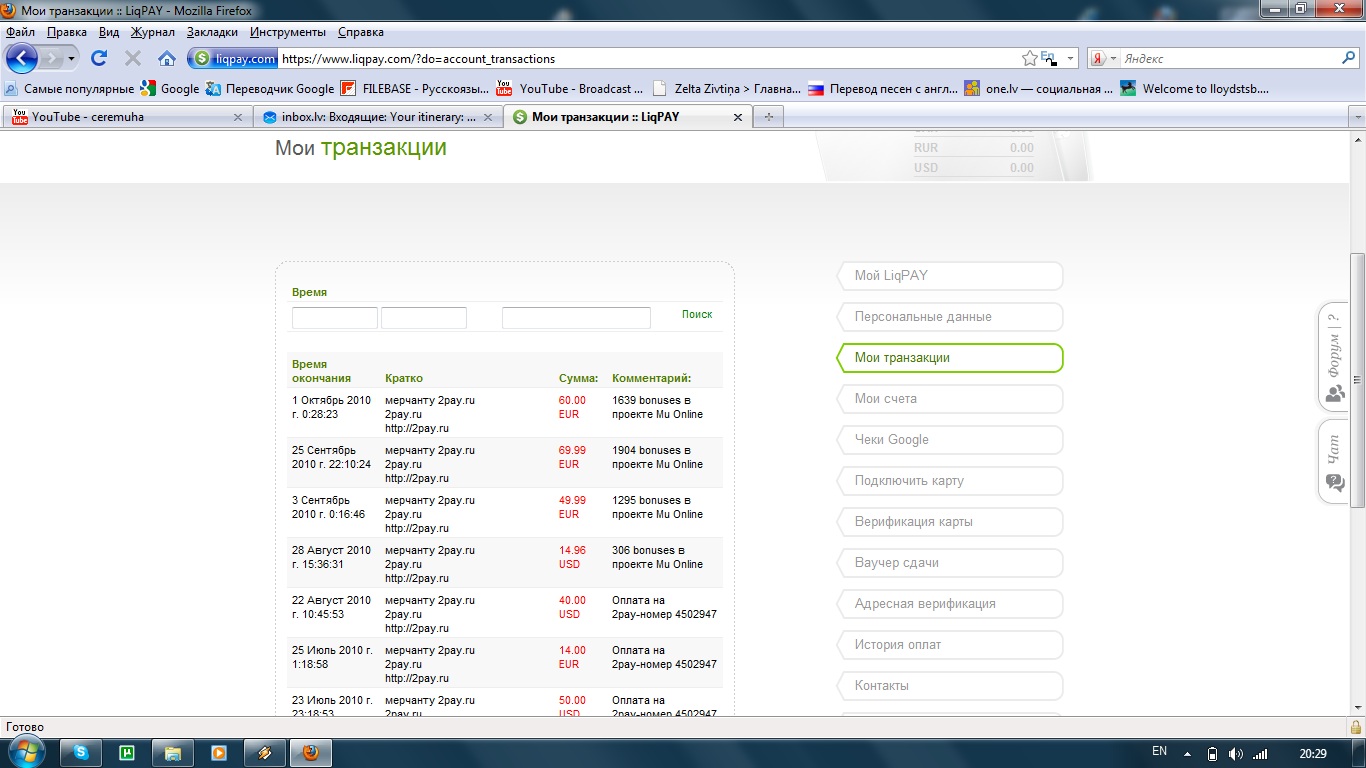Click the second Время date input field
Screen dimensions: 1366x768
click(x=424, y=318)
